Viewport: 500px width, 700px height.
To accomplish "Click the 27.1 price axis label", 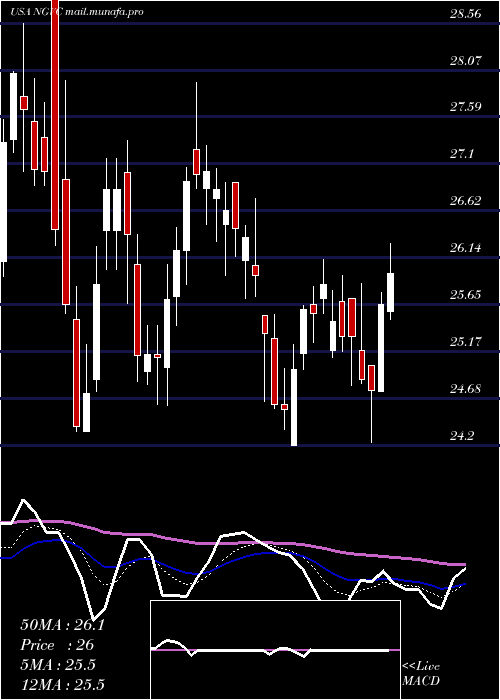I will coord(462,154).
